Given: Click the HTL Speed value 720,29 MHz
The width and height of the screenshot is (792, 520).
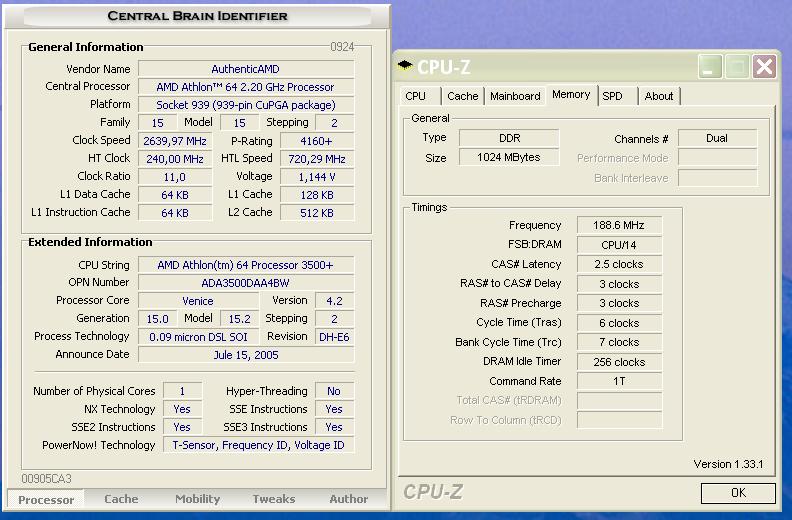Looking at the screenshot, I should [x=317, y=159].
